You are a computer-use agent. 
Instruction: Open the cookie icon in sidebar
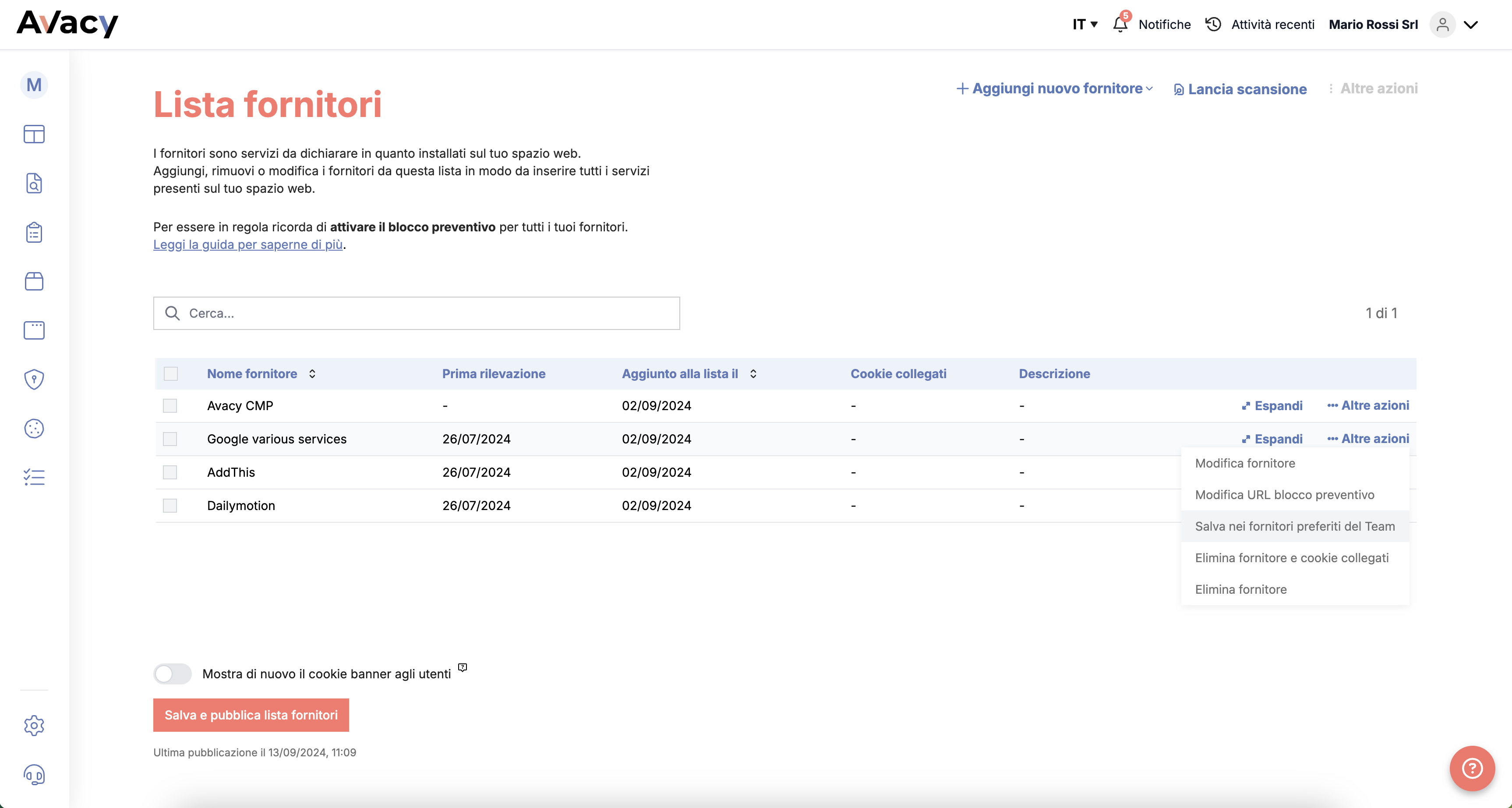point(34,429)
